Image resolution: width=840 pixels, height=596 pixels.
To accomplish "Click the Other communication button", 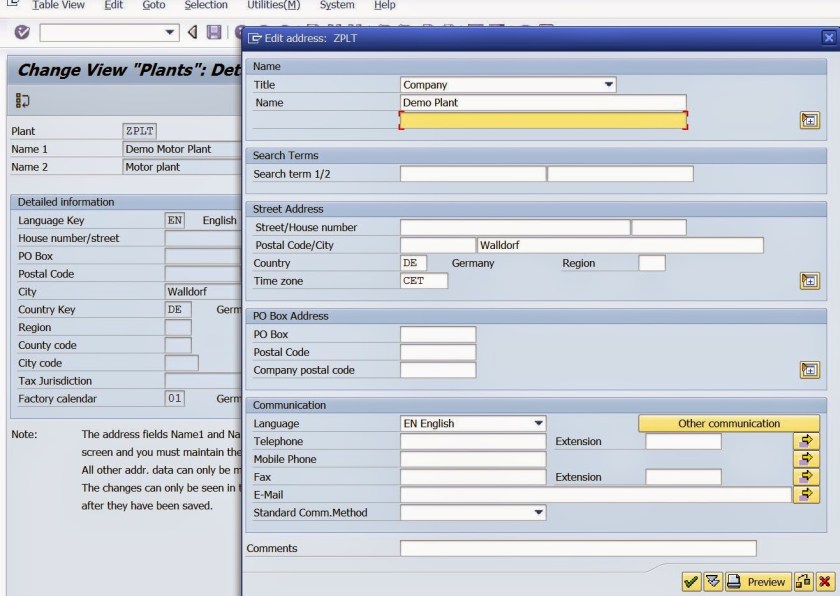I will 729,424.
